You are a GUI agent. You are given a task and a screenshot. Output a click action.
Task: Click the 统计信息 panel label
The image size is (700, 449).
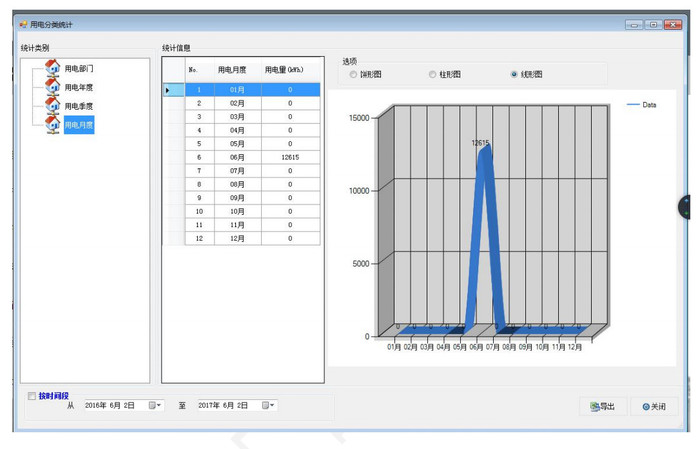coord(176,48)
